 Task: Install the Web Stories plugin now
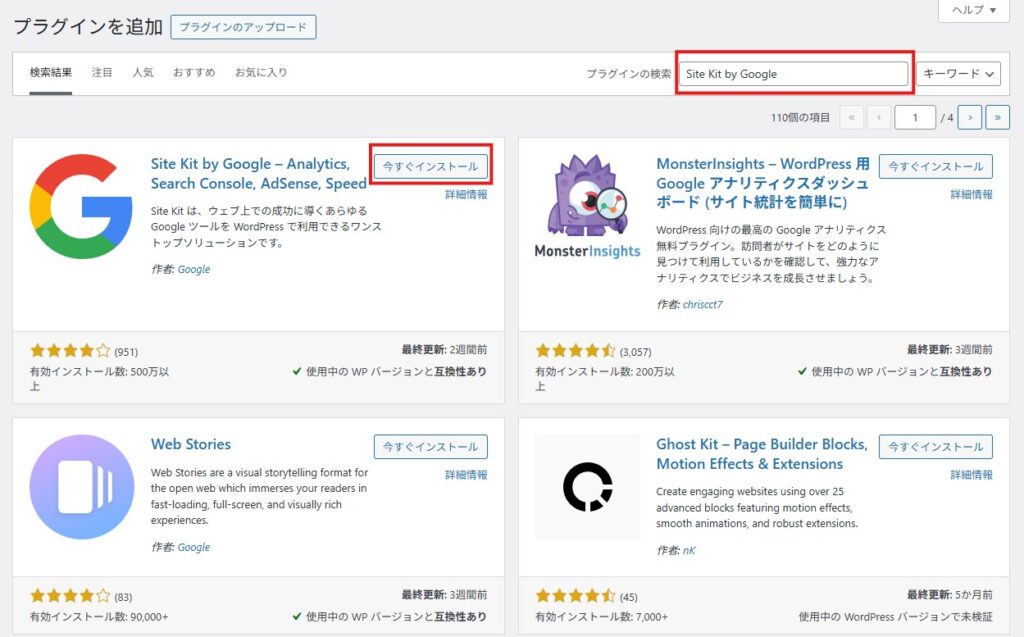(x=430, y=446)
